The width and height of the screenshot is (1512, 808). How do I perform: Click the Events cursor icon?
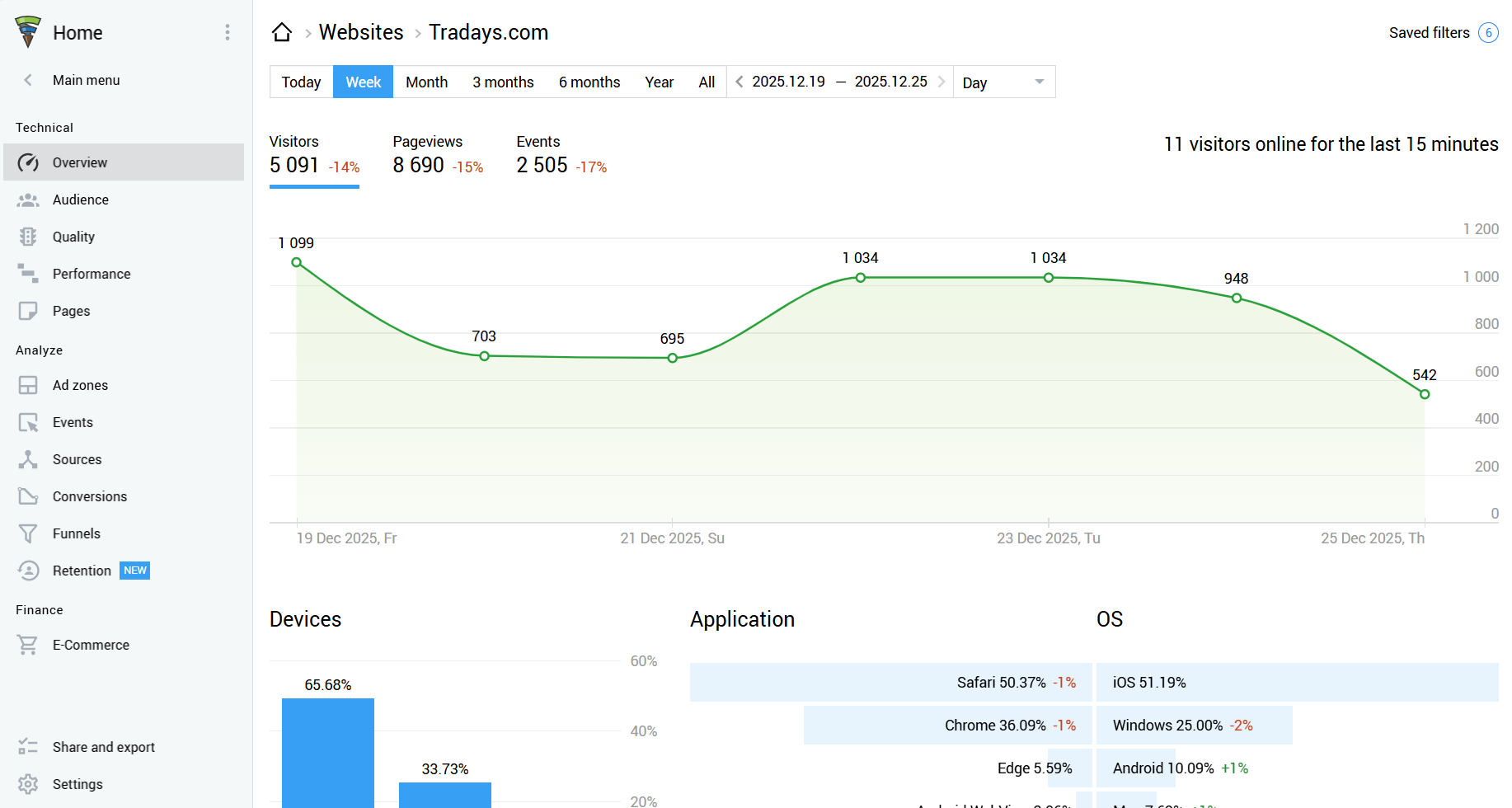point(28,422)
